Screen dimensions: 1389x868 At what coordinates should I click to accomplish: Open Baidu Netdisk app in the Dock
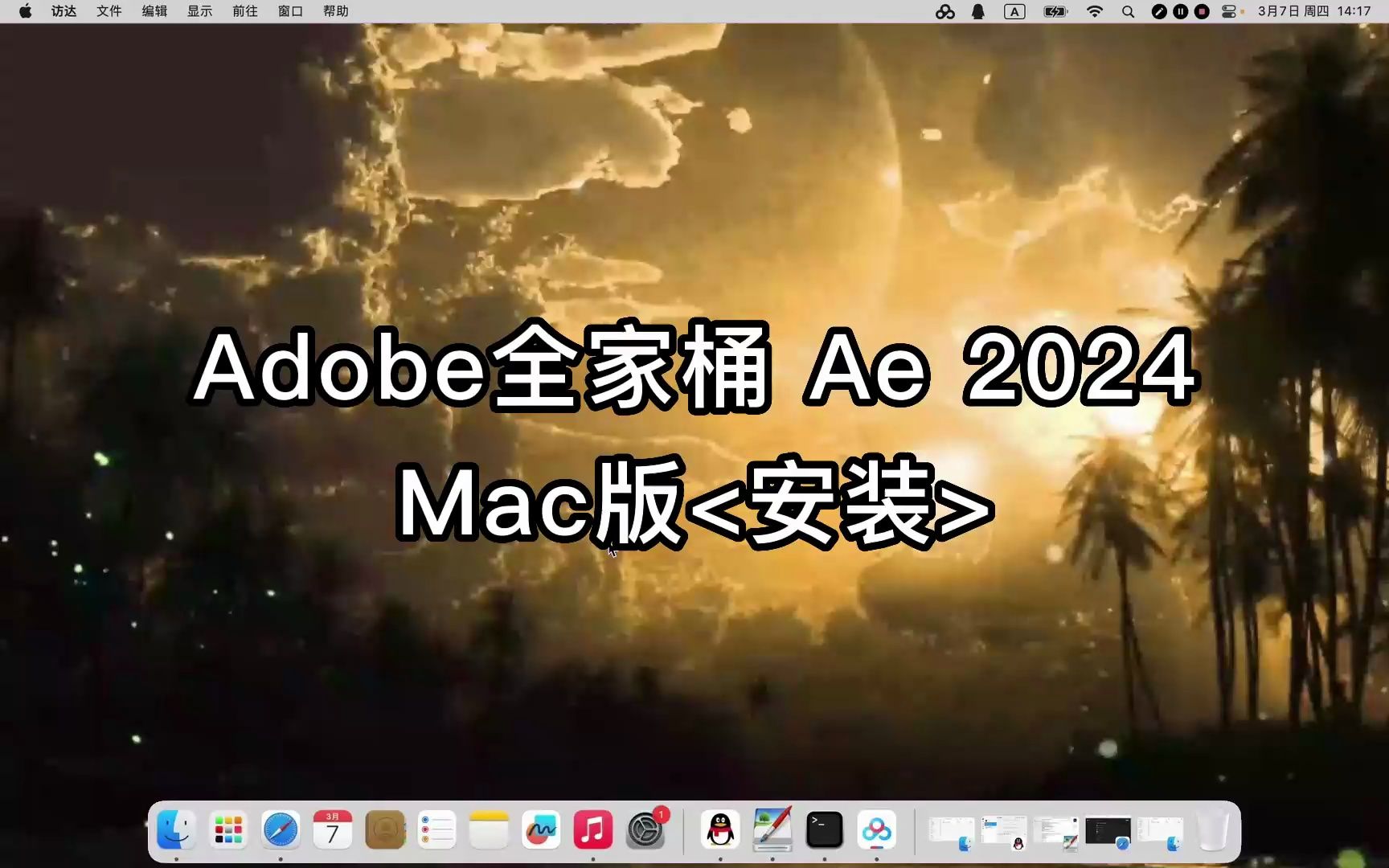[x=877, y=830]
